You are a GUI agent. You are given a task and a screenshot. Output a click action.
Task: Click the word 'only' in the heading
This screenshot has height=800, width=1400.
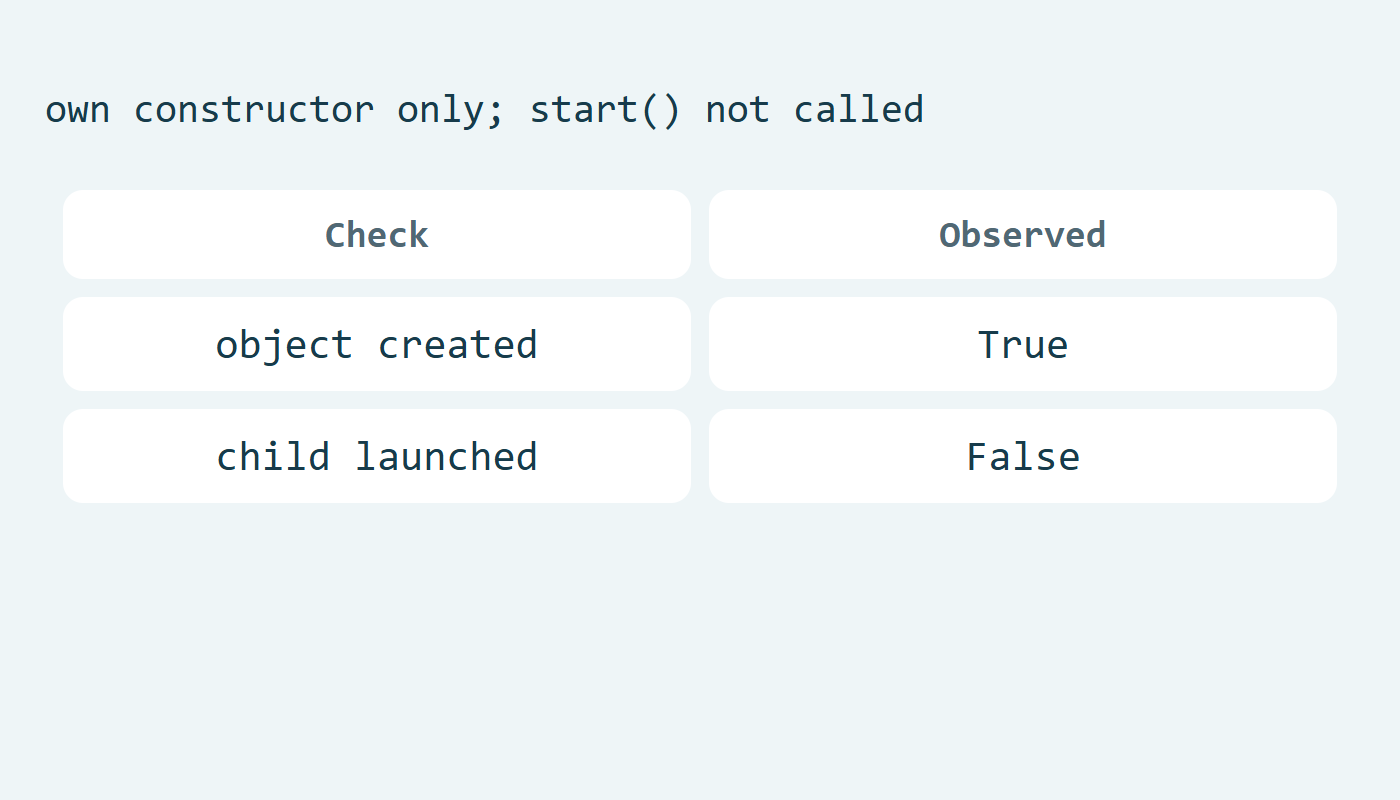440,110
